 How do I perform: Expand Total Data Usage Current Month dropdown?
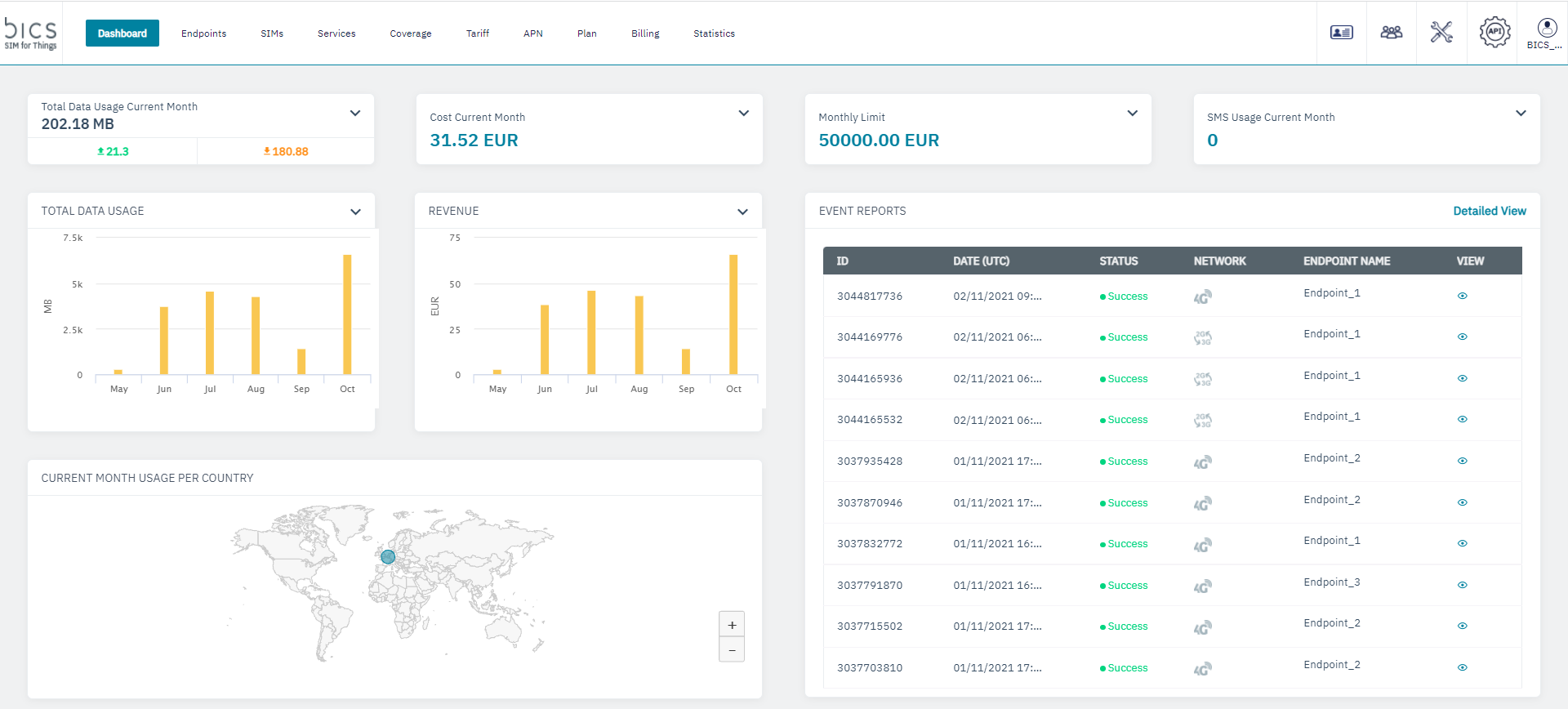click(x=355, y=114)
